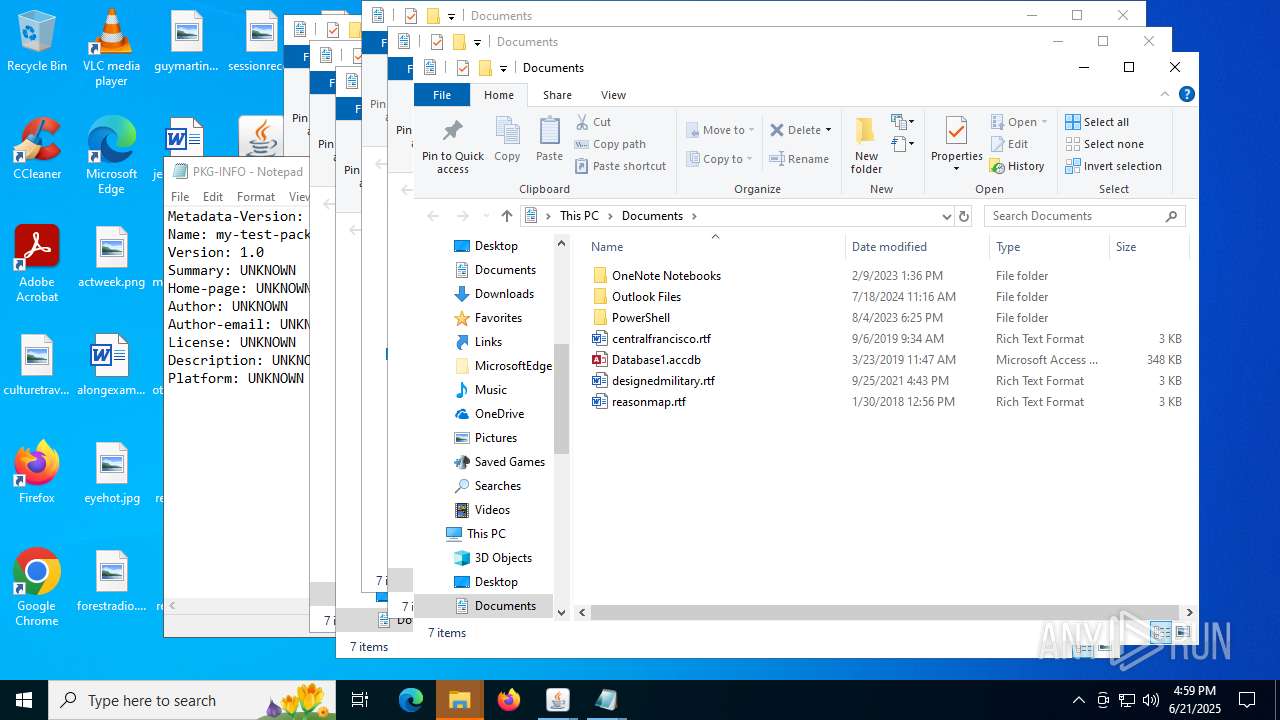Click the Help question mark icon
This screenshot has height=720, width=1280.
pos(1187,95)
